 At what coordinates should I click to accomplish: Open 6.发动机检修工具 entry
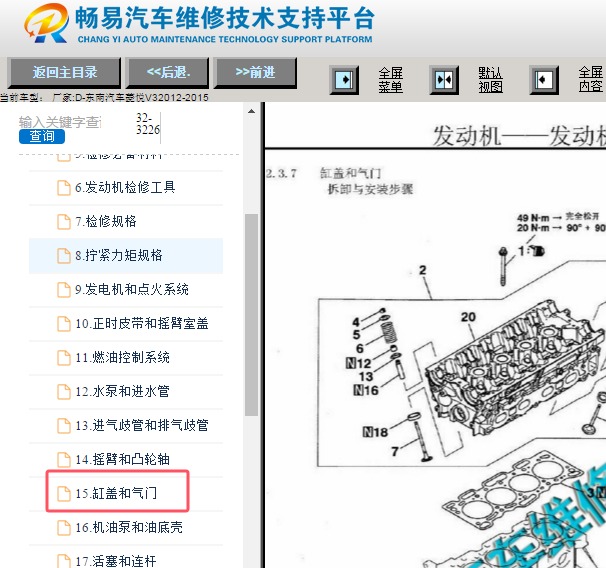click(x=126, y=187)
